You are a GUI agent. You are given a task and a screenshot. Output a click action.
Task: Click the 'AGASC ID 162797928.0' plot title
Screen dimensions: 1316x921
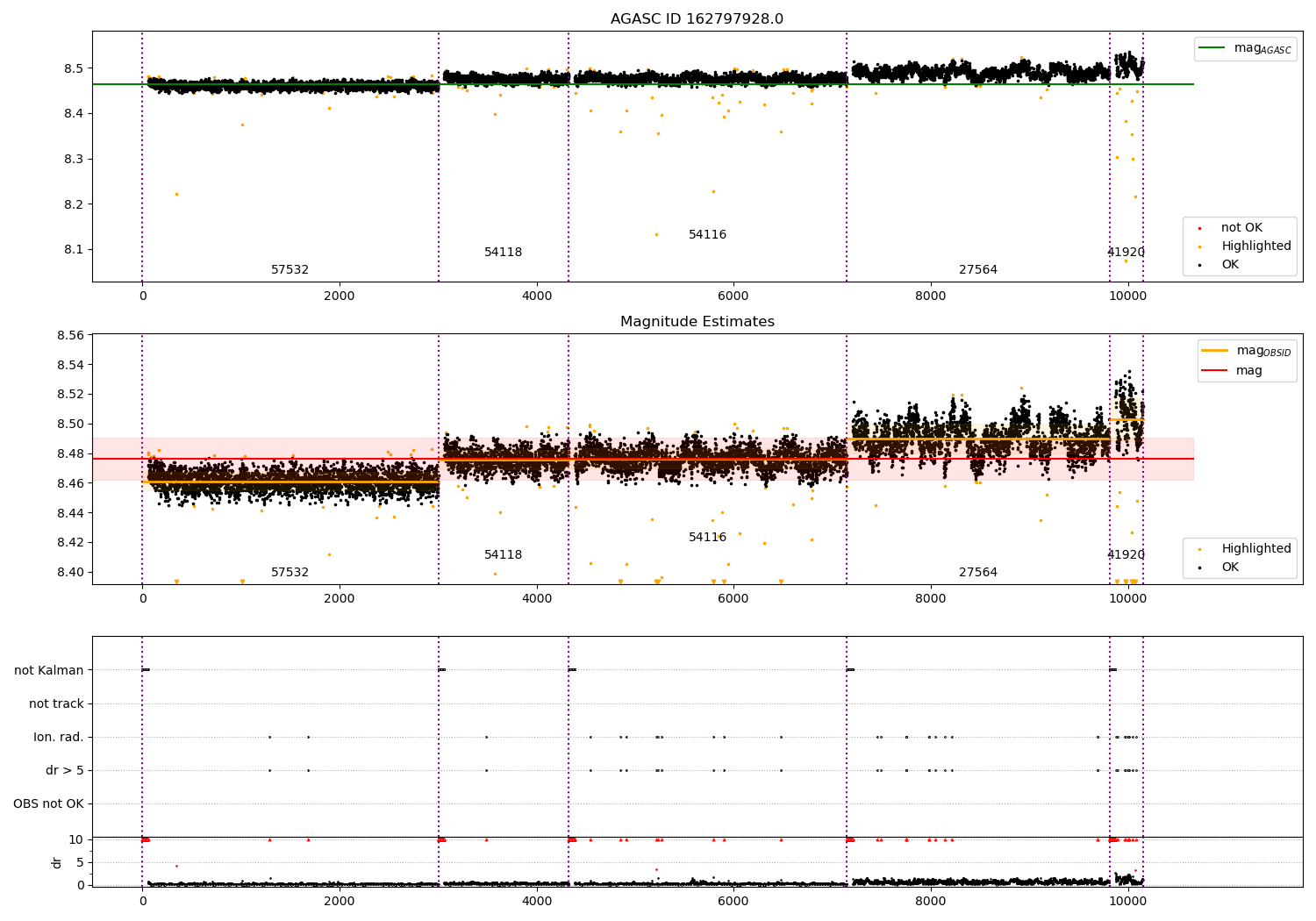click(697, 19)
